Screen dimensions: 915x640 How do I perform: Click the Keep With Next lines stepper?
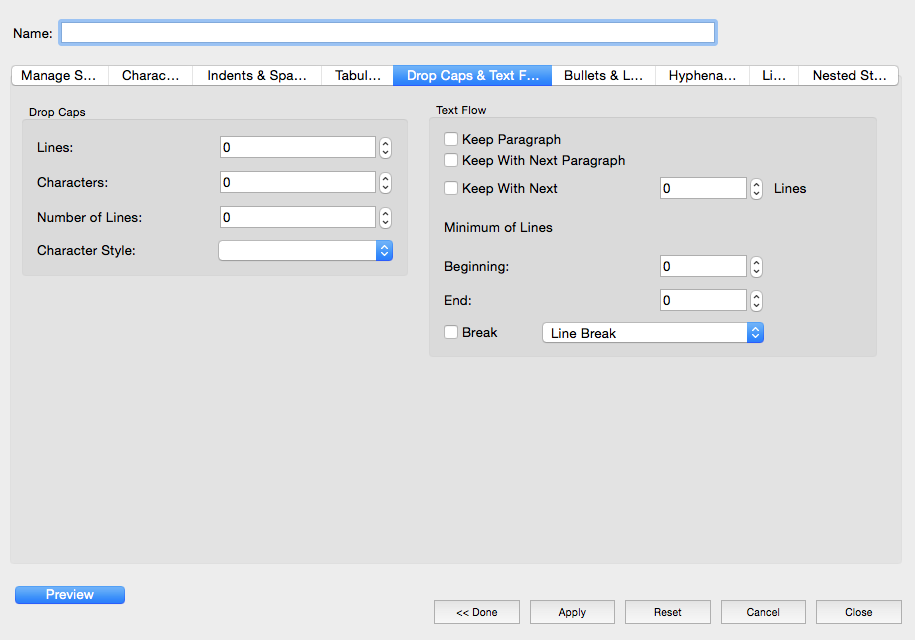[x=757, y=189]
